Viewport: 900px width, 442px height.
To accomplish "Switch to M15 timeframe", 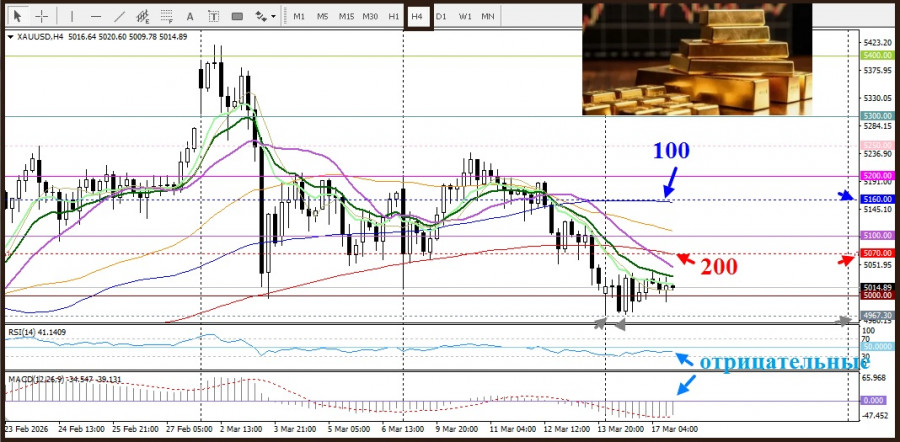I will pyautogui.click(x=346, y=16).
